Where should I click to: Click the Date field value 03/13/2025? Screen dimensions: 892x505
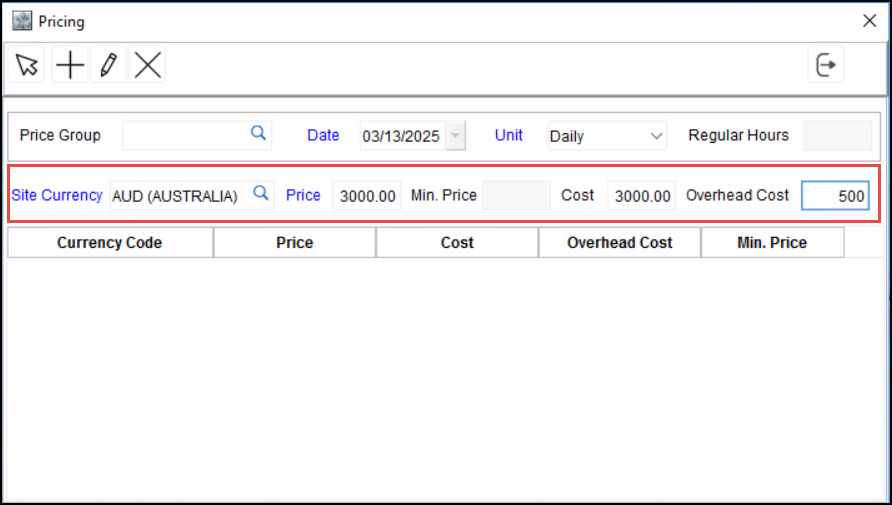[400, 136]
